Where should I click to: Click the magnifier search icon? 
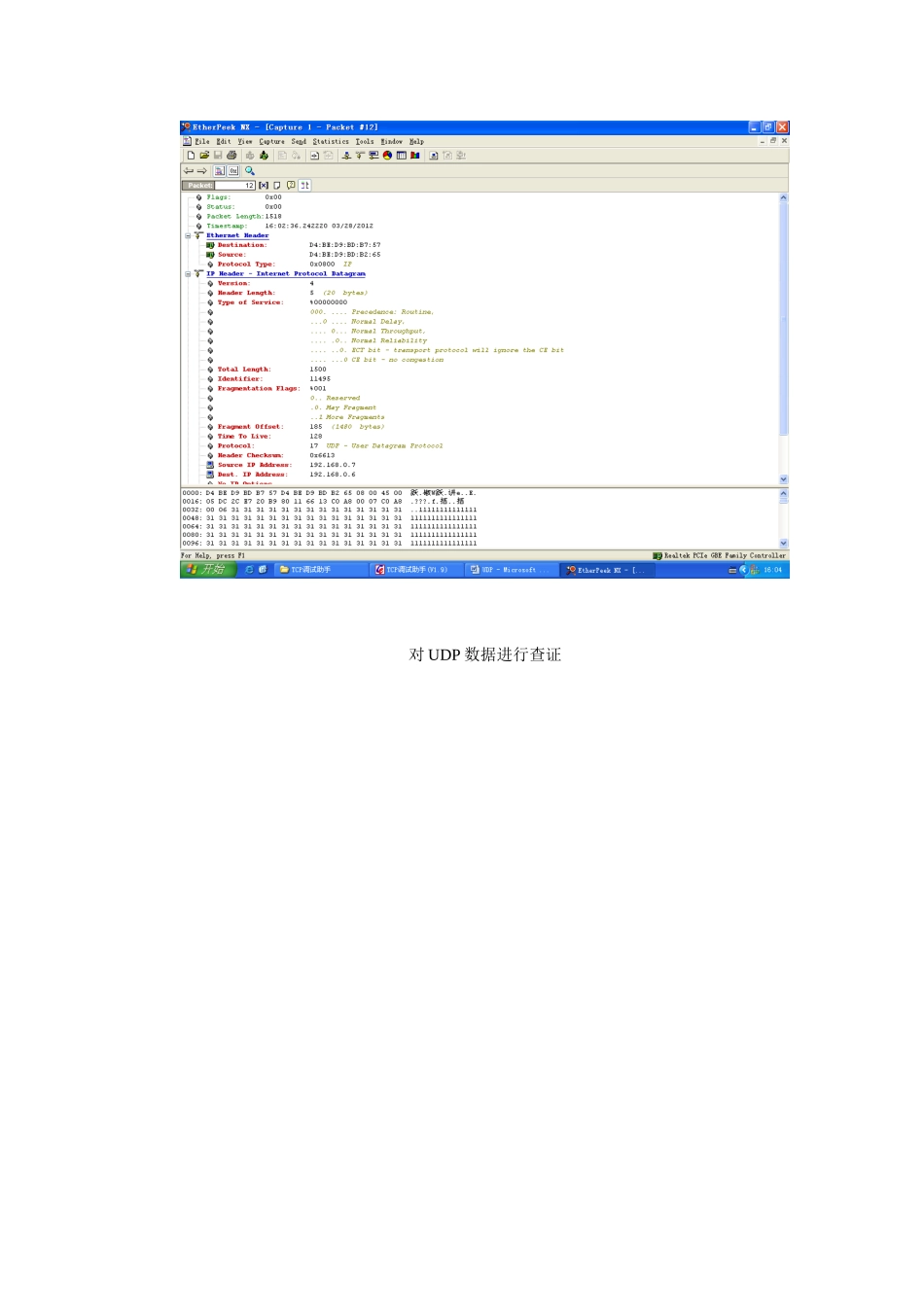[x=250, y=171]
